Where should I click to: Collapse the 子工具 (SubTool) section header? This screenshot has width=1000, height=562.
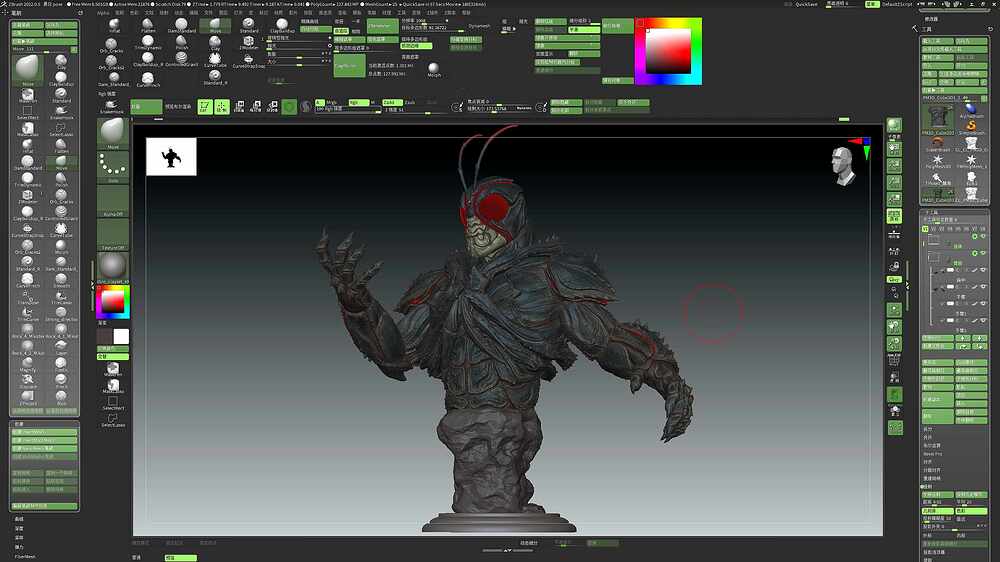tap(932, 212)
